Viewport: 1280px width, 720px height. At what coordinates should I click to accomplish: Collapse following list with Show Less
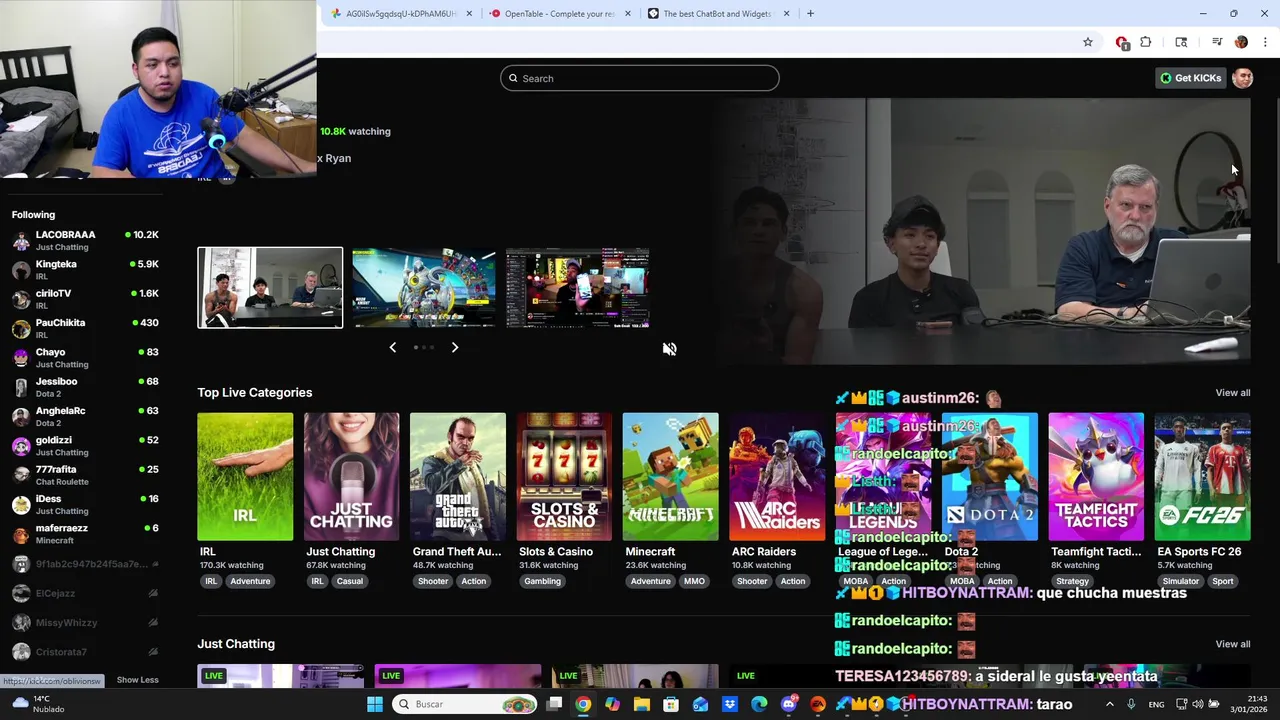click(x=137, y=680)
